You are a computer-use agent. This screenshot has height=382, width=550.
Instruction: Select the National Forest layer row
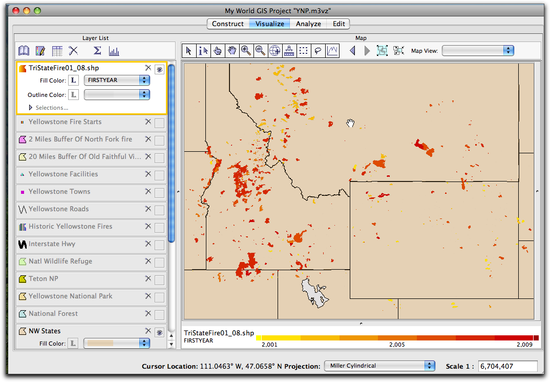coord(91,314)
